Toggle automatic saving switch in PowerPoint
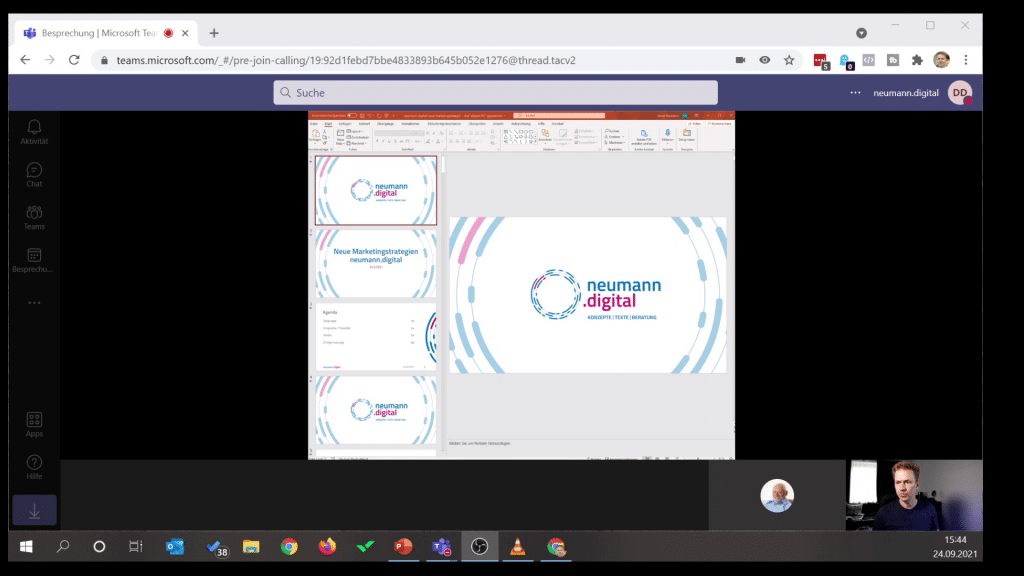 tap(352, 116)
